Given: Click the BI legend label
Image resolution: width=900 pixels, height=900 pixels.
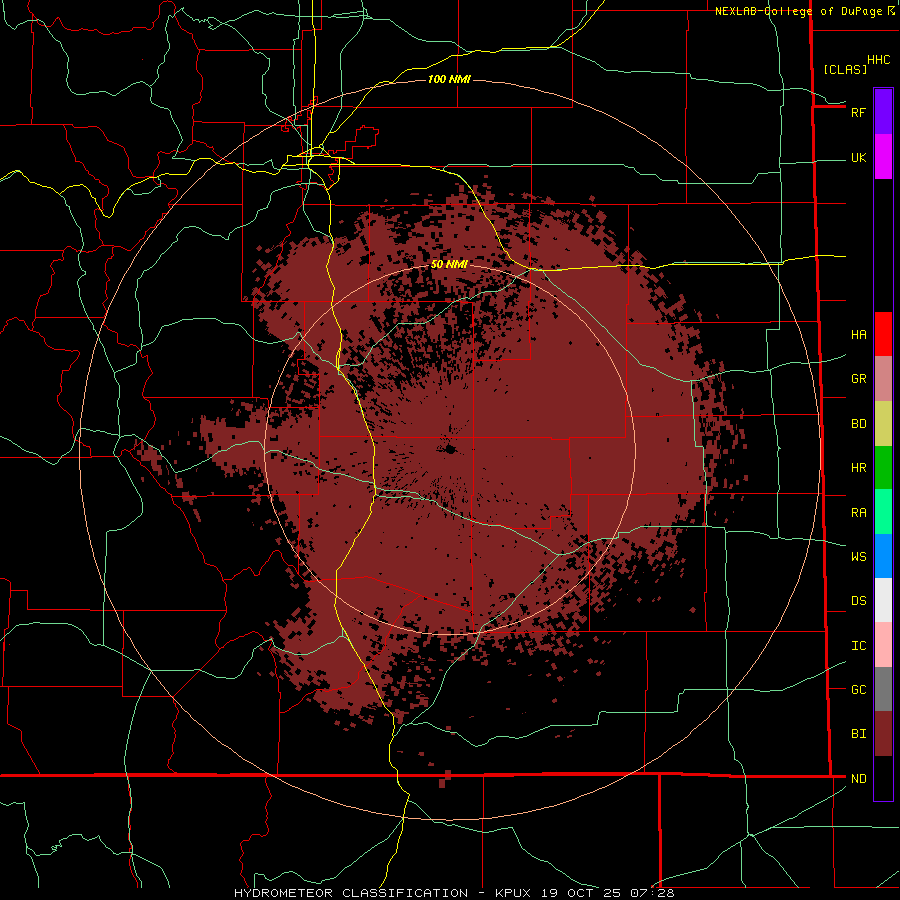Looking at the screenshot, I should coord(858,734).
